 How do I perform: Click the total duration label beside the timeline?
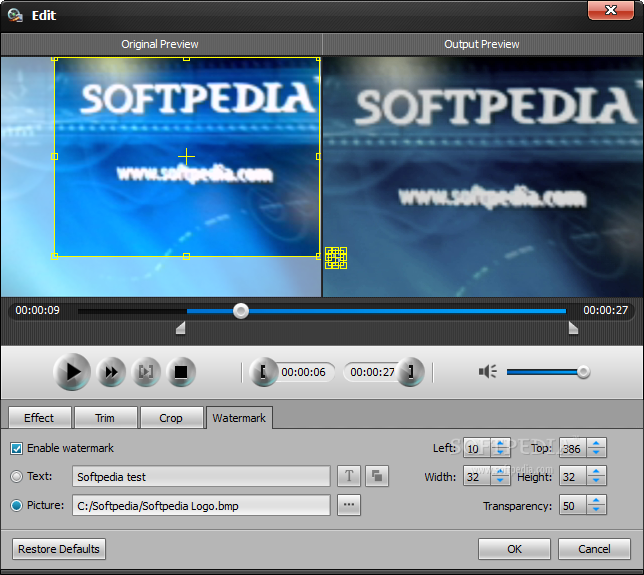(x=606, y=310)
